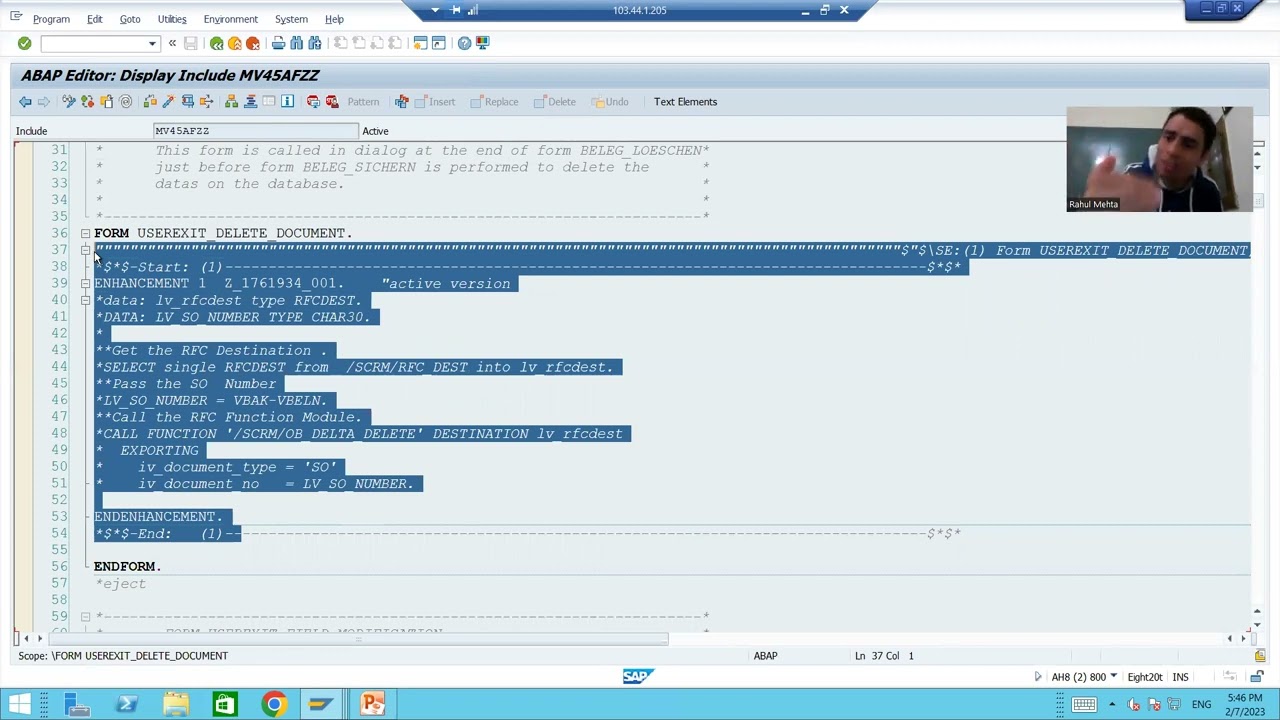Click the Set/Delete External Breakpoint stop icon
Viewport: 1280px width, 720px height.
[x=332, y=102]
